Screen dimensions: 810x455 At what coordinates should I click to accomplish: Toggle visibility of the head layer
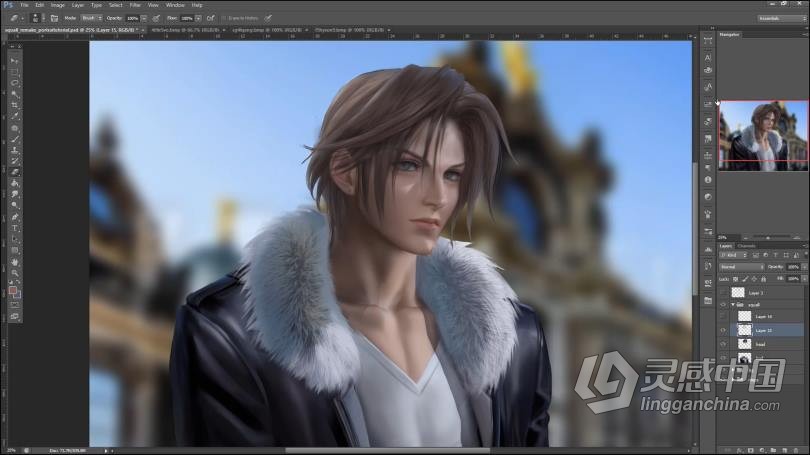click(x=723, y=344)
